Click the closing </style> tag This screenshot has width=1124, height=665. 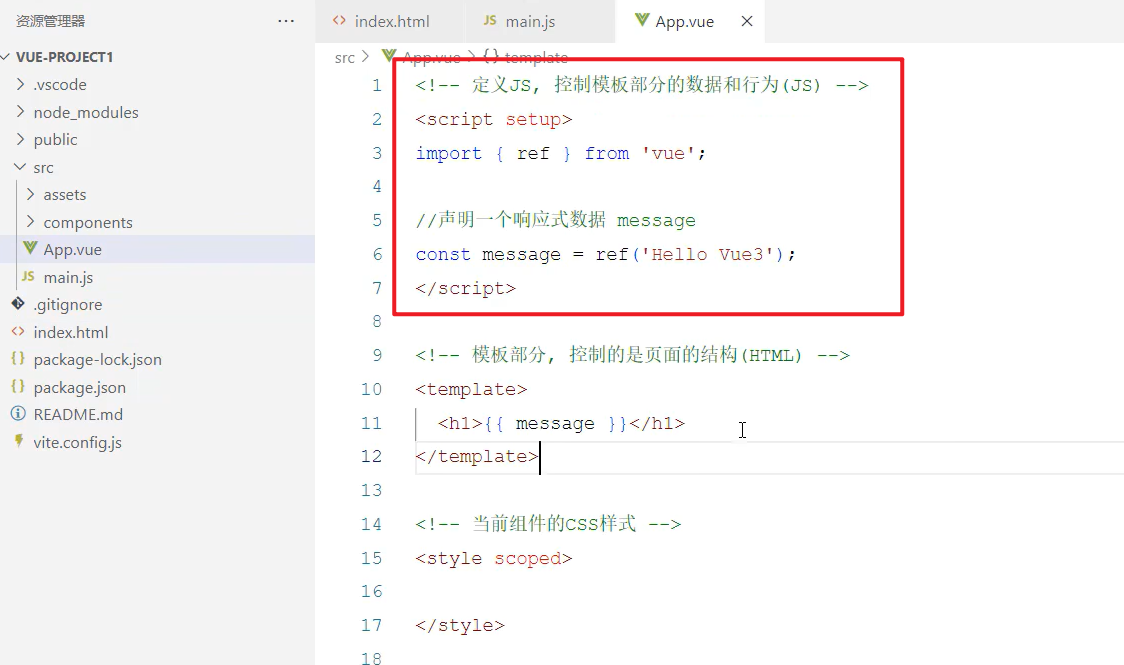click(459, 626)
